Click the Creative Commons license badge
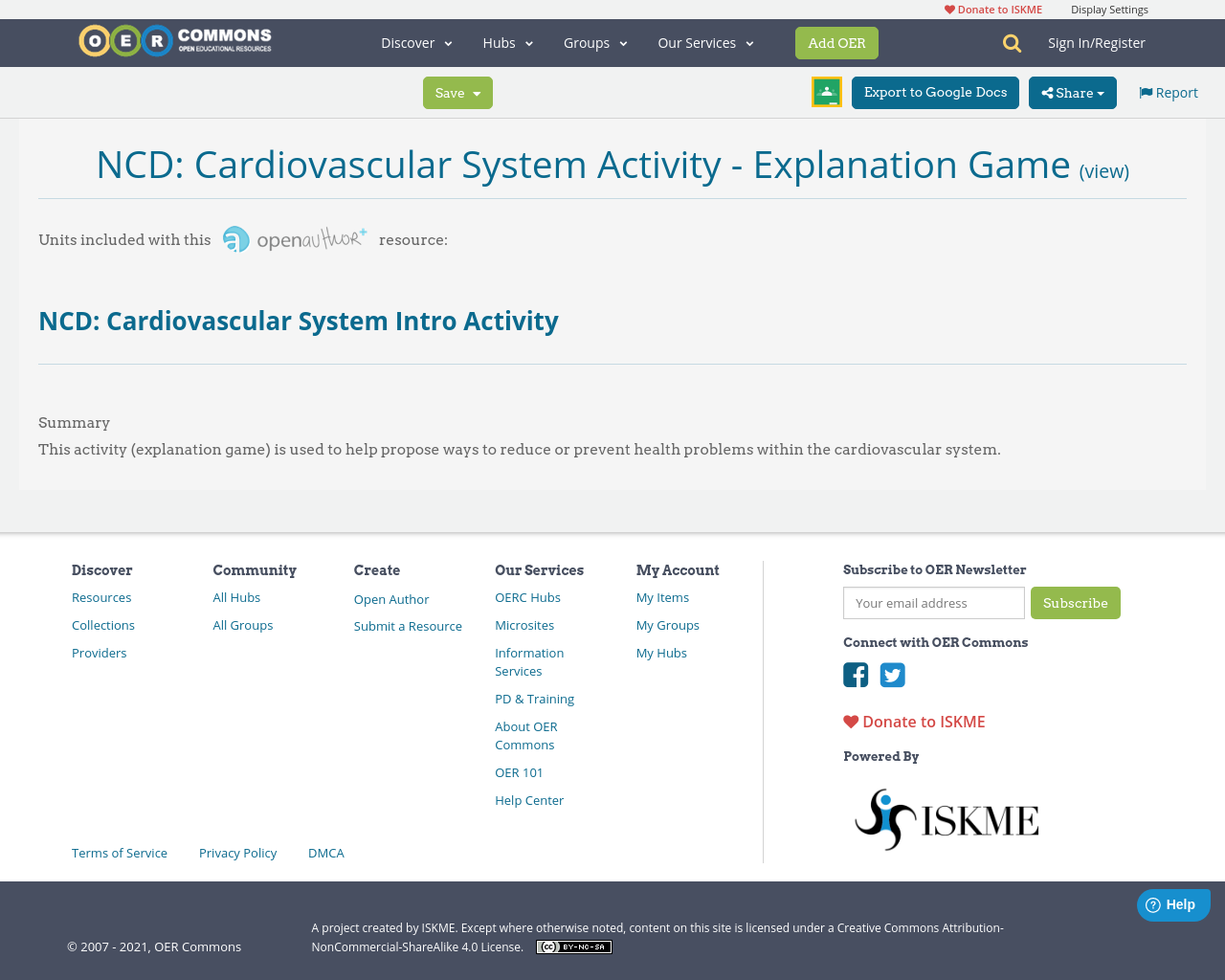This screenshot has height=980, width=1225. (x=573, y=946)
